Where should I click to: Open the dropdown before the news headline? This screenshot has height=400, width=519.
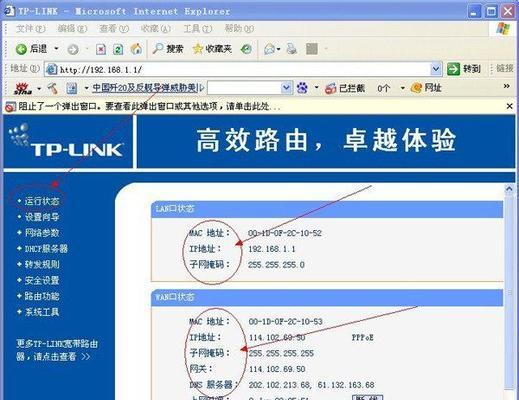click(86, 88)
